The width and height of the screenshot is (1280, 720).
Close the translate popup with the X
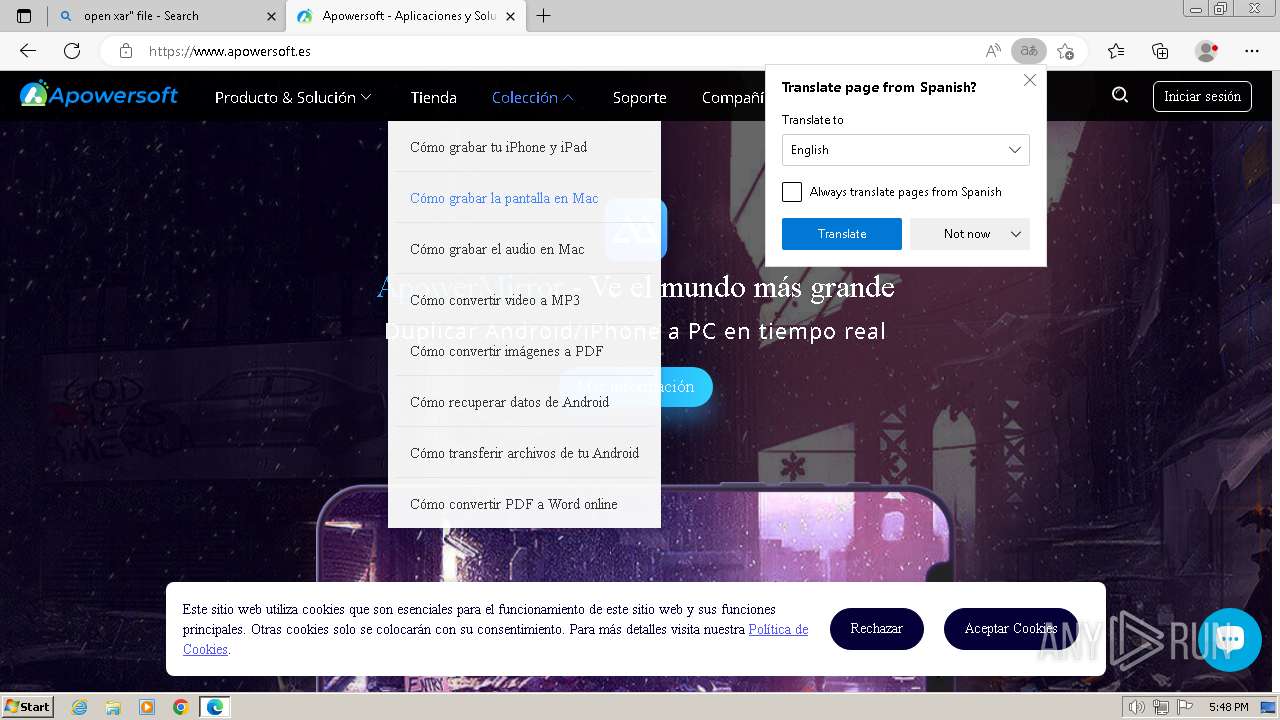pyautogui.click(x=1030, y=80)
